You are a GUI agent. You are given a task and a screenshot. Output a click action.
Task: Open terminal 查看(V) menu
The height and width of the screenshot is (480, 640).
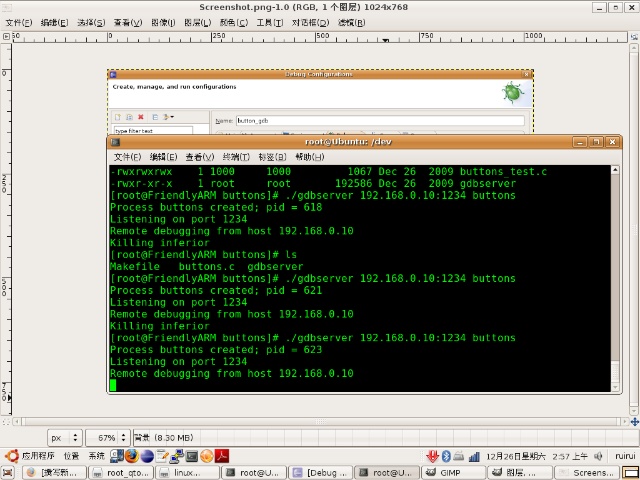point(200,157)
